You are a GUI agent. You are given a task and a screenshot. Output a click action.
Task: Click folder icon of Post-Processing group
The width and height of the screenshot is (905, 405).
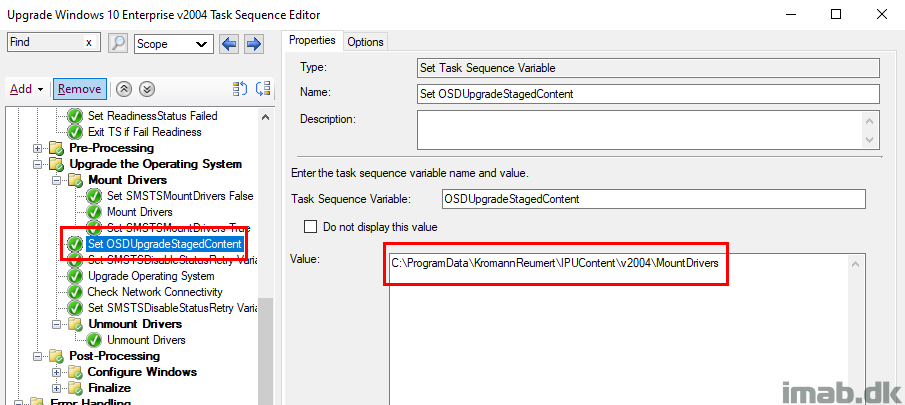click(57, 356)
